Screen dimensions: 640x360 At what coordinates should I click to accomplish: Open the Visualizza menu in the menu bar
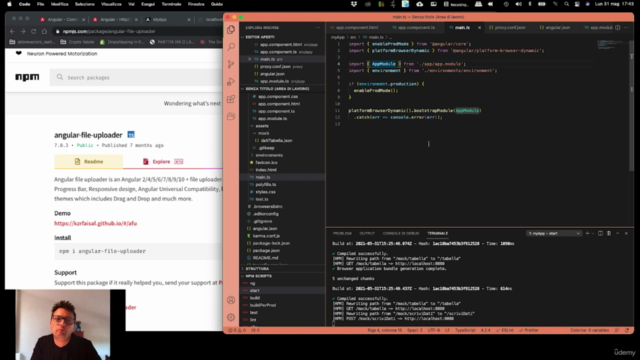point(111,4)
